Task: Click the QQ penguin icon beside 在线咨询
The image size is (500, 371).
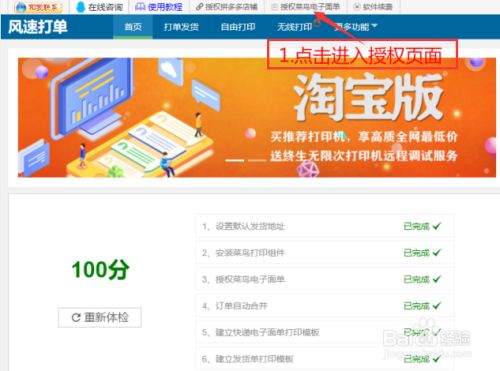Action: 81,7
